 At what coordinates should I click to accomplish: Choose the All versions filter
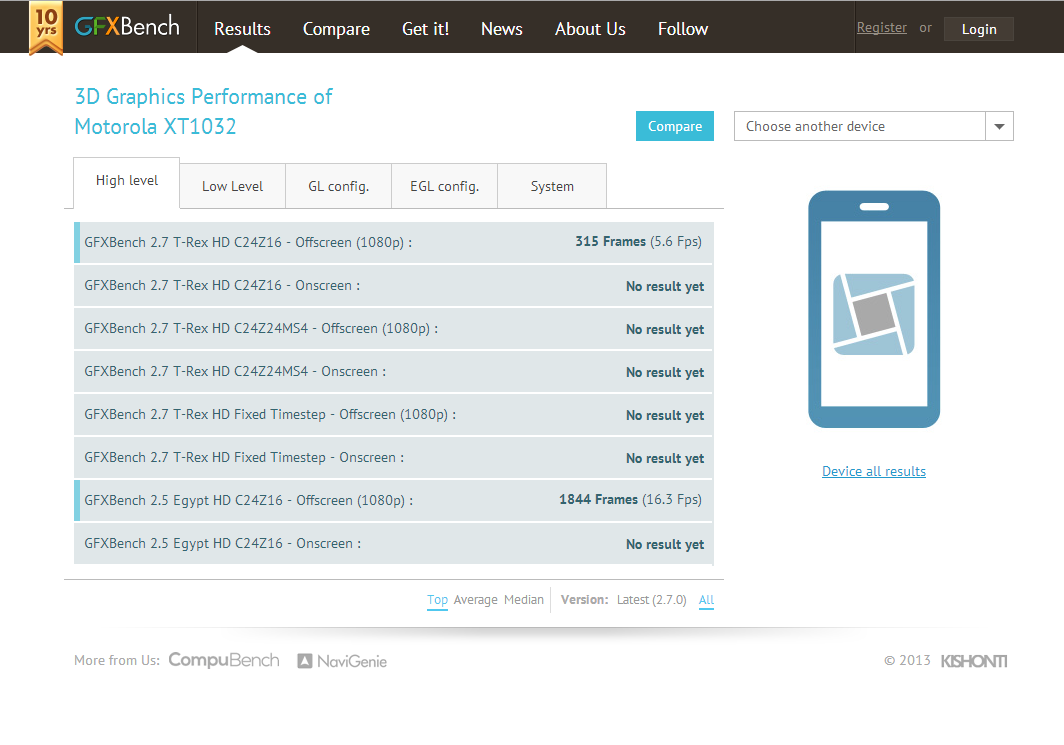tap(706, 600)
